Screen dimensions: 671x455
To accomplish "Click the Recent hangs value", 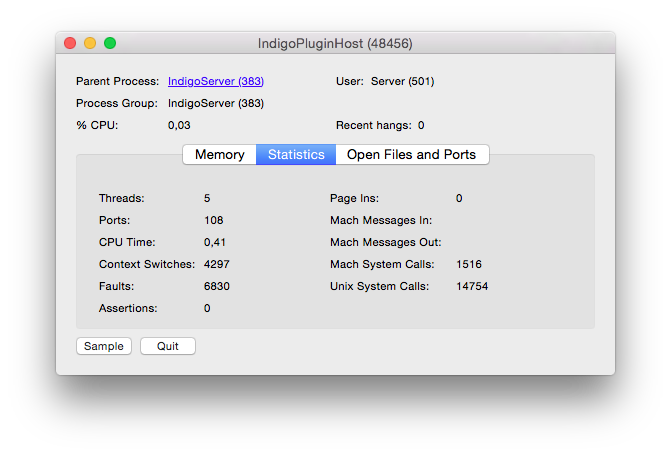I will pyautogui.click(x=421, y=125).
